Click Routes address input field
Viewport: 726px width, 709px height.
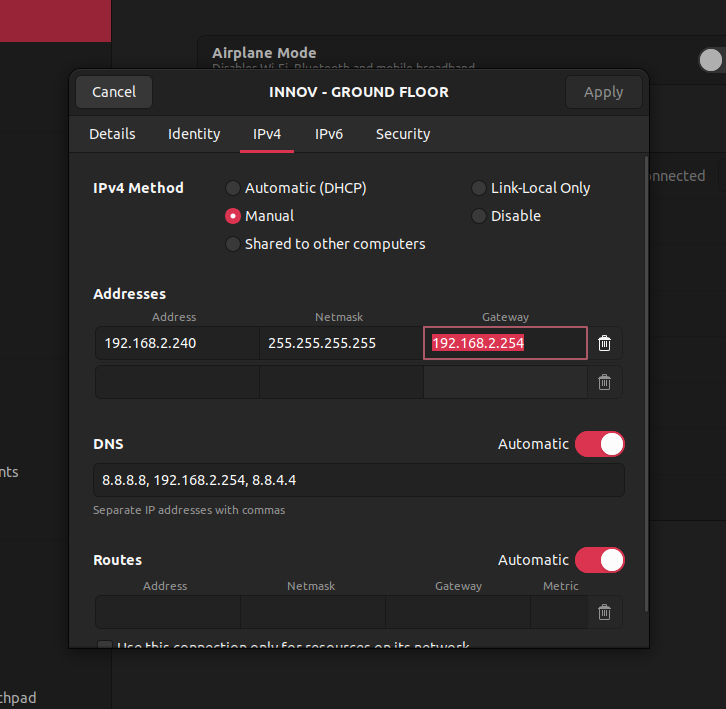[168, 612]
